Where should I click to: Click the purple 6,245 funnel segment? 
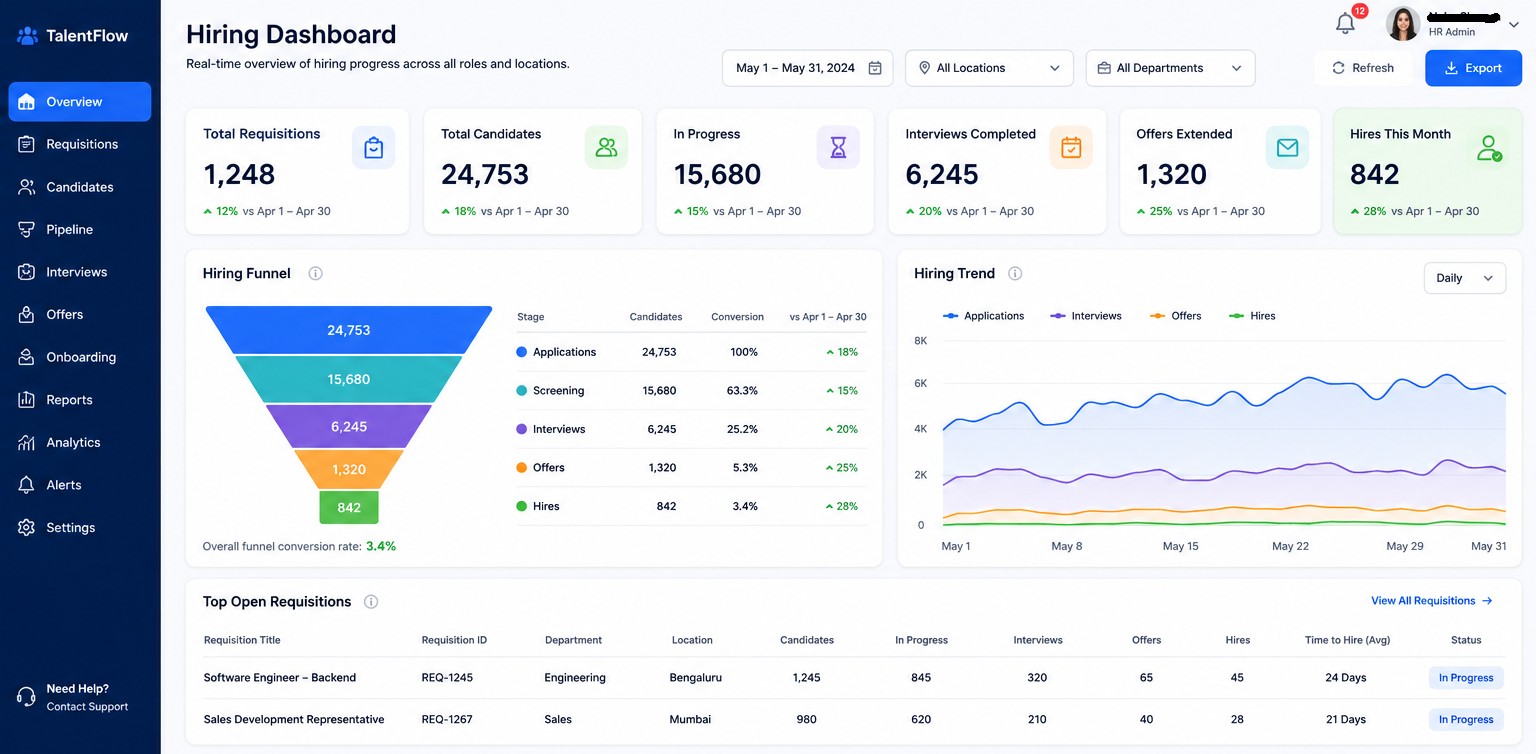[x=349, y=426]
